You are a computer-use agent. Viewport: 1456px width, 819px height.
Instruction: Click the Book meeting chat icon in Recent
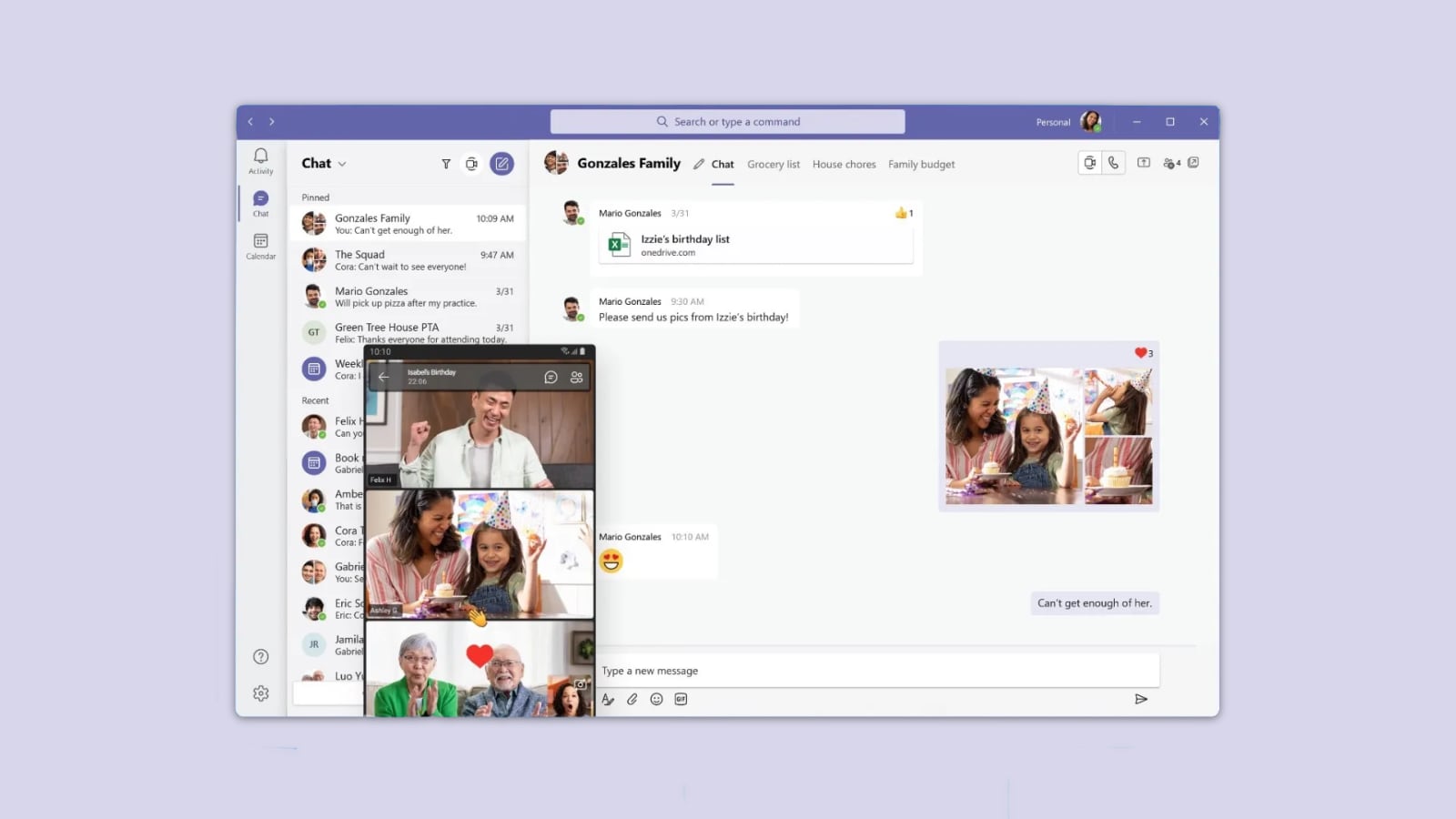click(314, 463)
